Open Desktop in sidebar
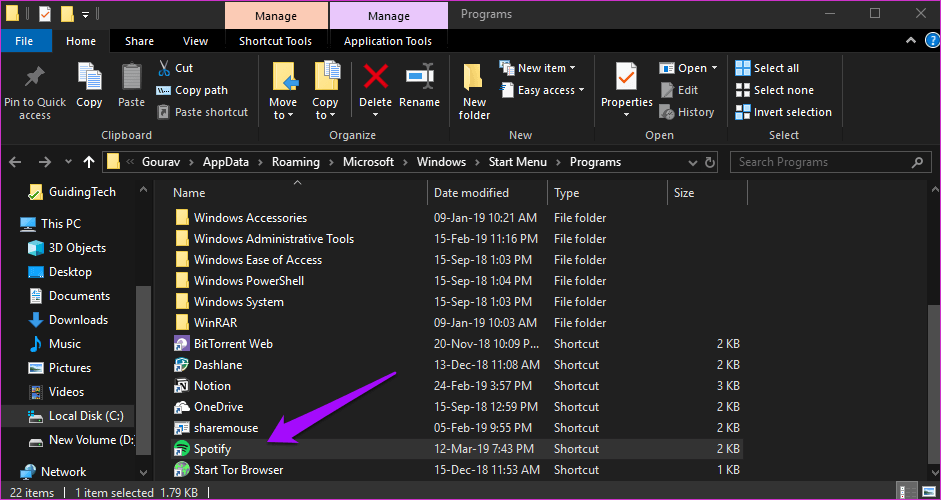 60,272
